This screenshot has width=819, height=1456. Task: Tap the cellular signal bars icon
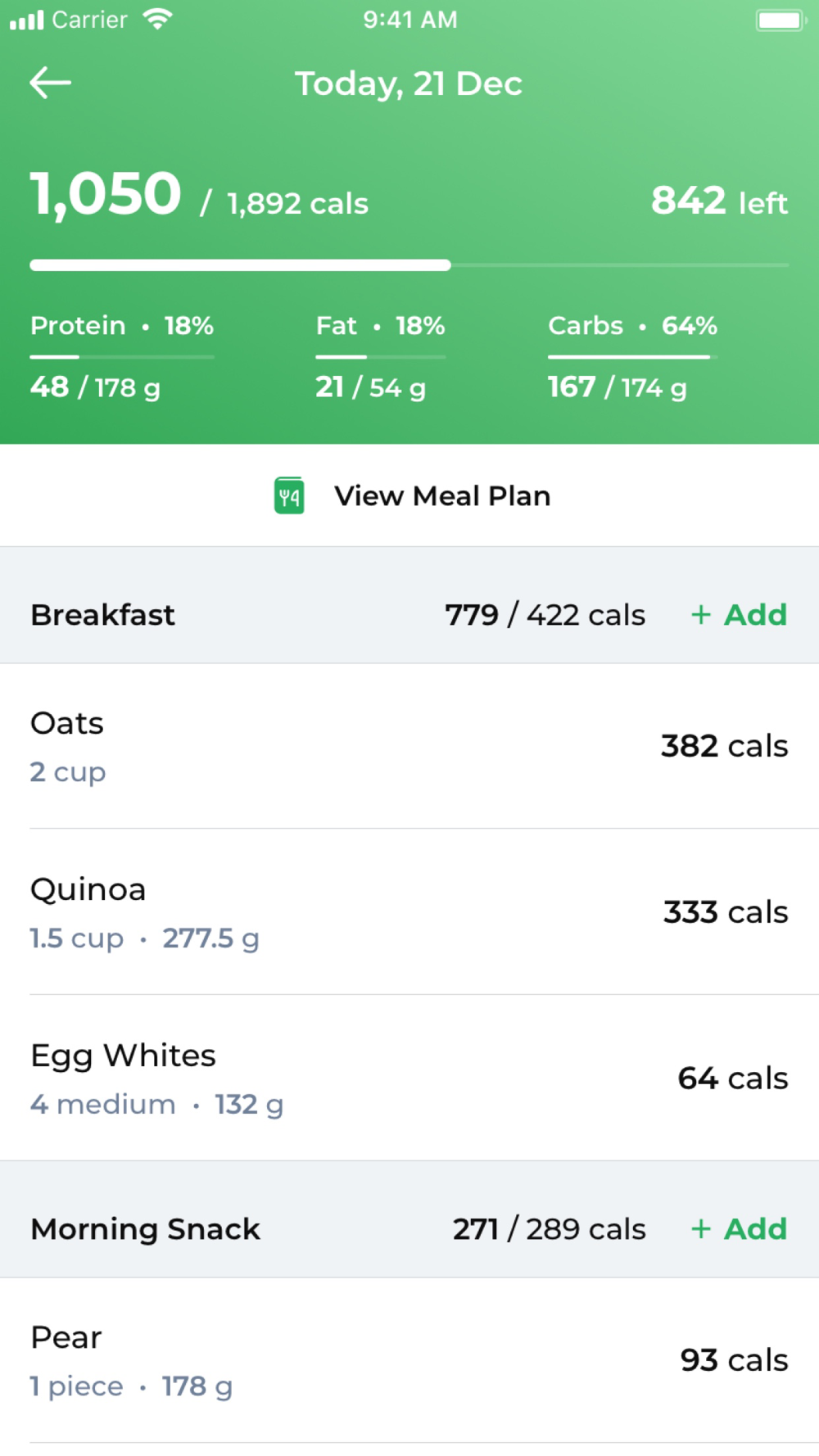pos(26,20)
